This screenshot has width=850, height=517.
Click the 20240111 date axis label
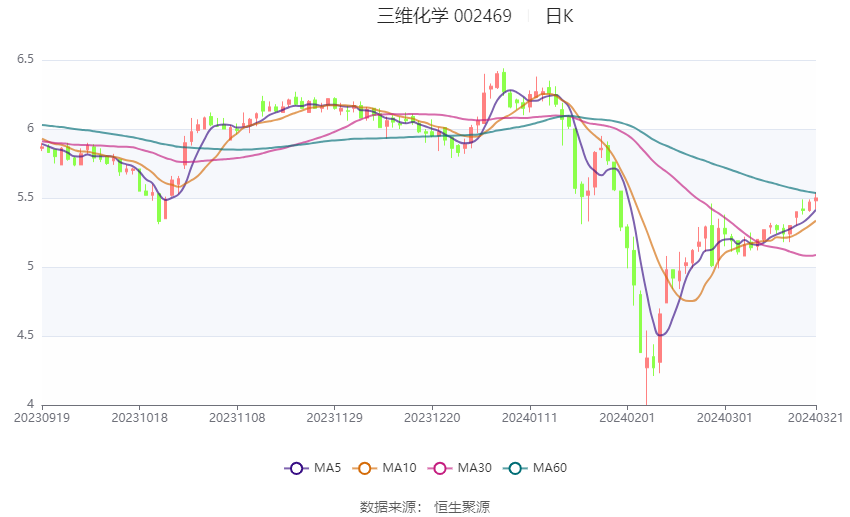click(x=530, y=418)
